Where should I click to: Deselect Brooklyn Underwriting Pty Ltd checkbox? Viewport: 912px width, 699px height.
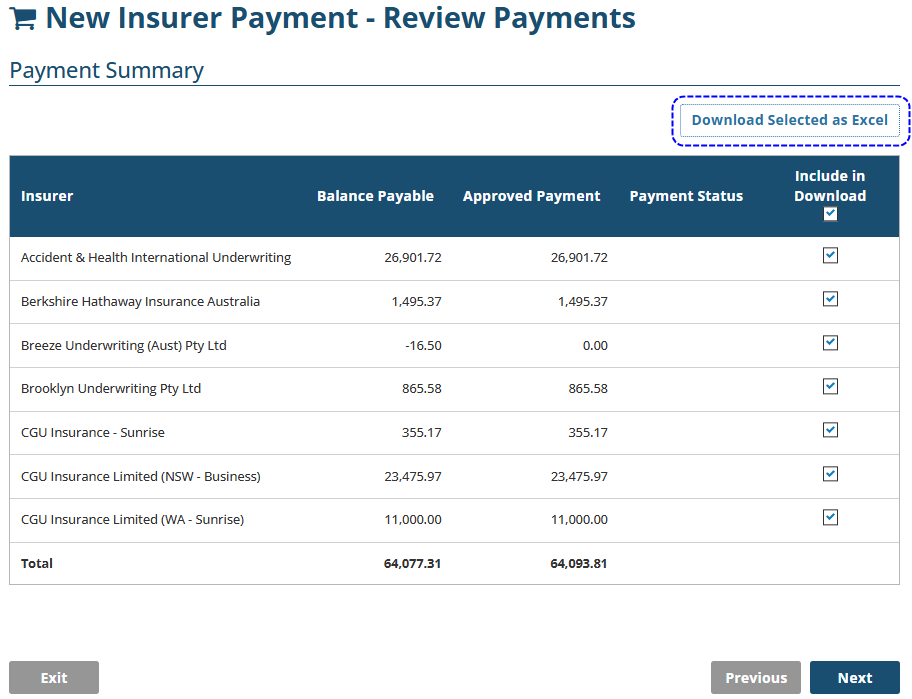click(x=830, y=386)
